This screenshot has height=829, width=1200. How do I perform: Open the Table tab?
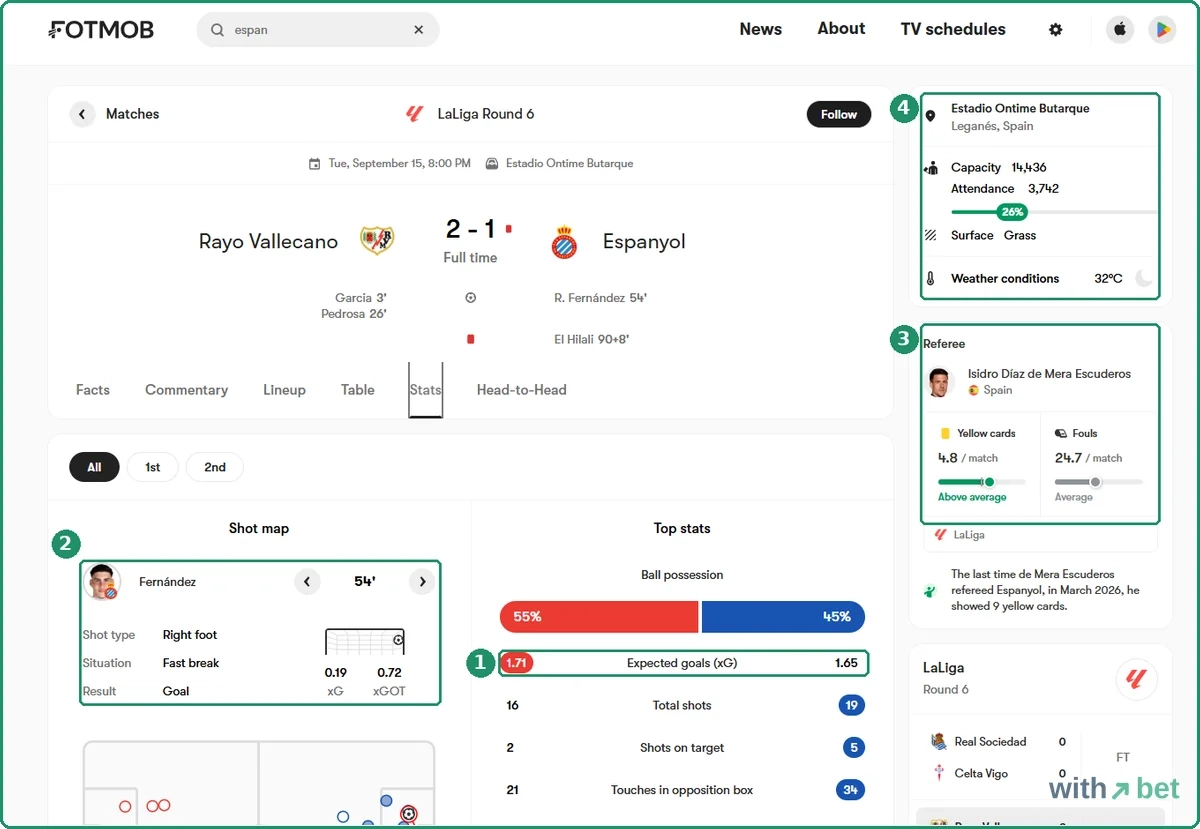[357, 390]
